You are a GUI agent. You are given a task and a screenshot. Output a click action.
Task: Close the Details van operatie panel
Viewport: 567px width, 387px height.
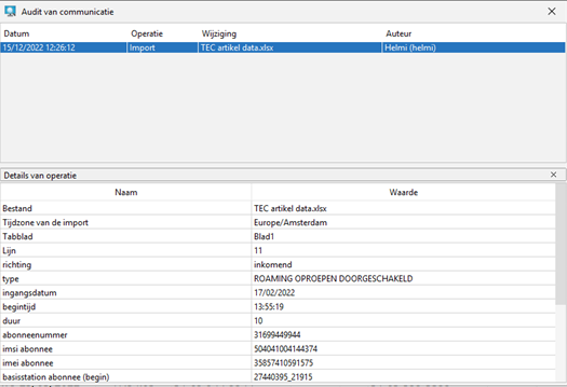pos(553,175)
